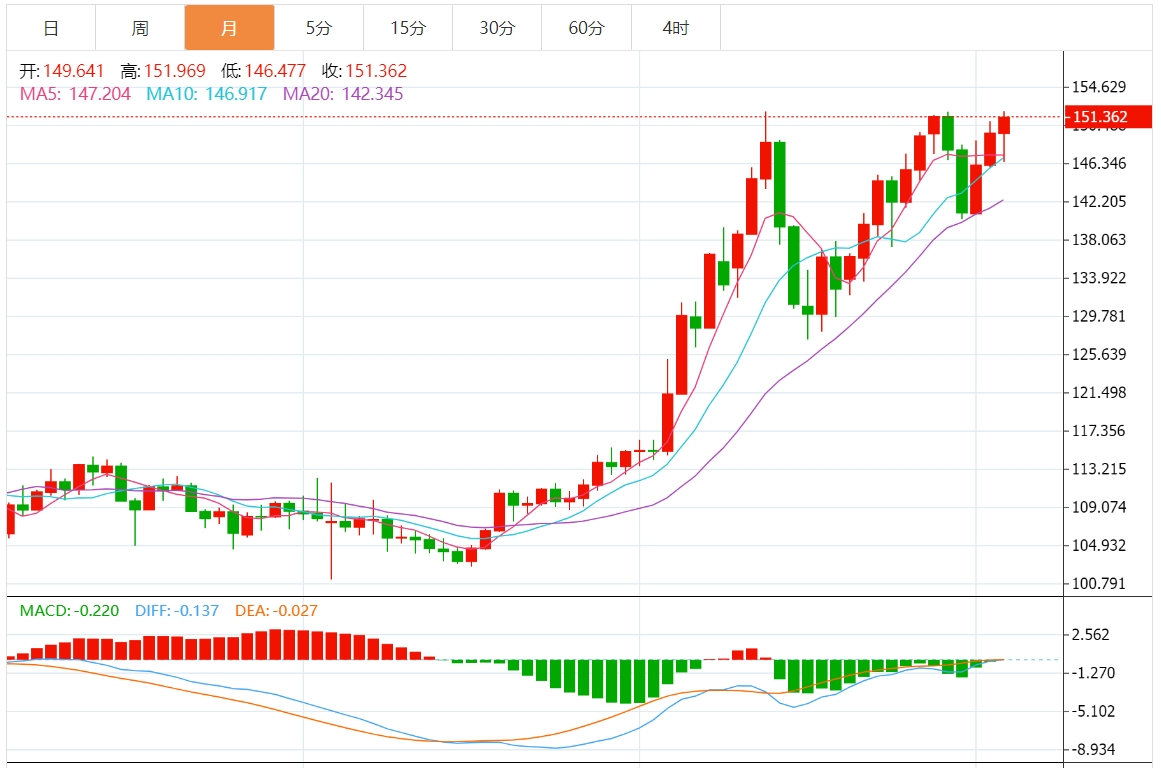
Task: Click the 146.346 price axis label
Action: tap(1099, 164)
